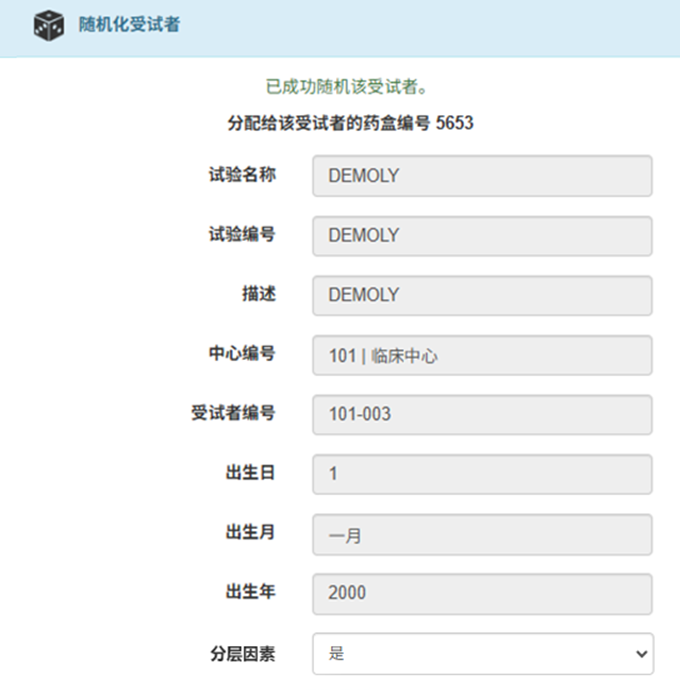This screenshot has height=691, width=680.
Task: Select the 描述 field containing DEMOLY
Action: (482, 295)
